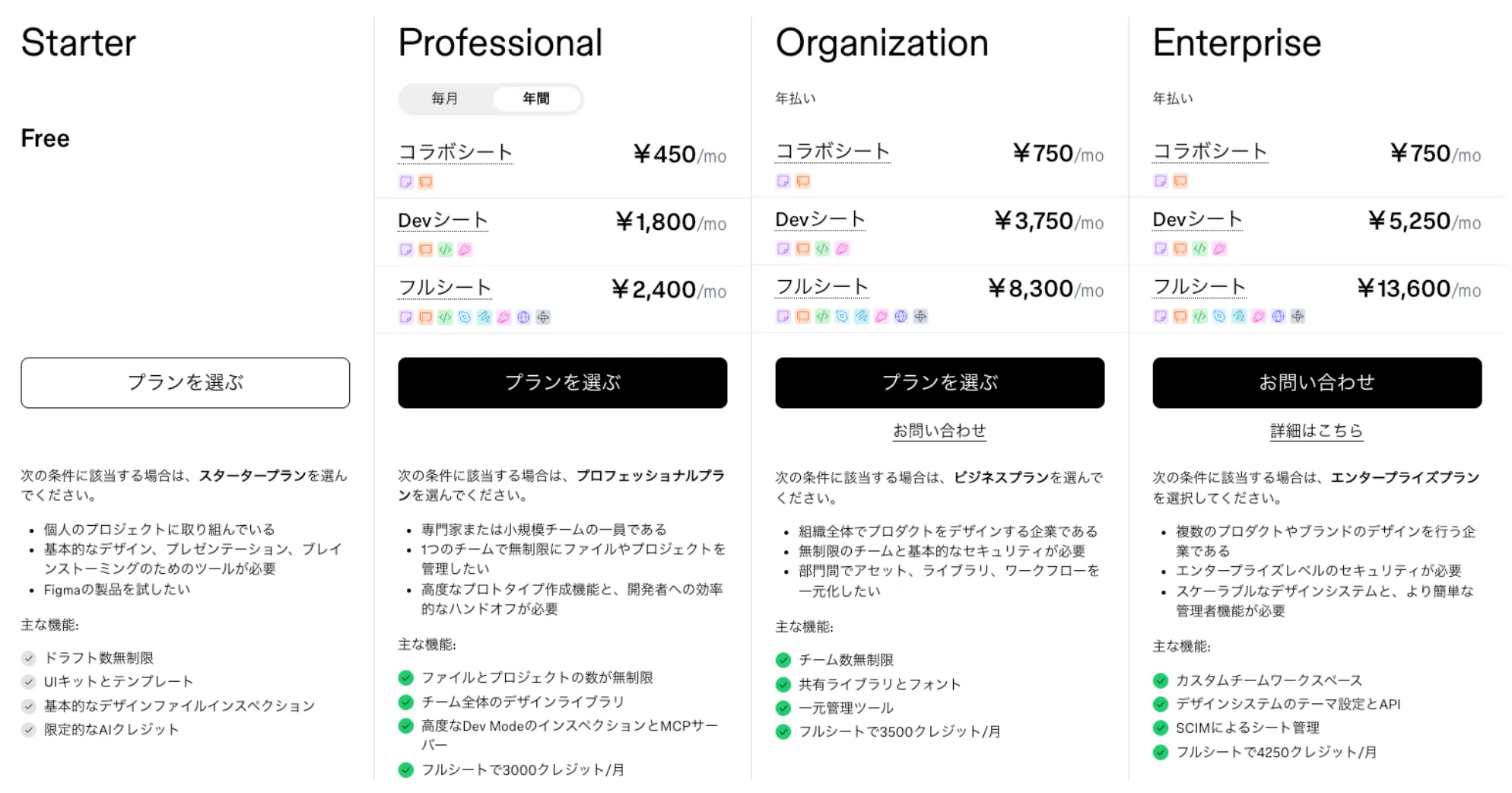Open the コラボシート details in the Professional column

pyautogui.click(x=455, y=152)
